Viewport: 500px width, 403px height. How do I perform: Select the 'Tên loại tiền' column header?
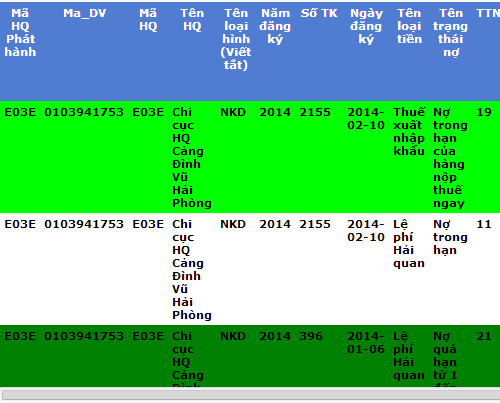coord(409,26)
